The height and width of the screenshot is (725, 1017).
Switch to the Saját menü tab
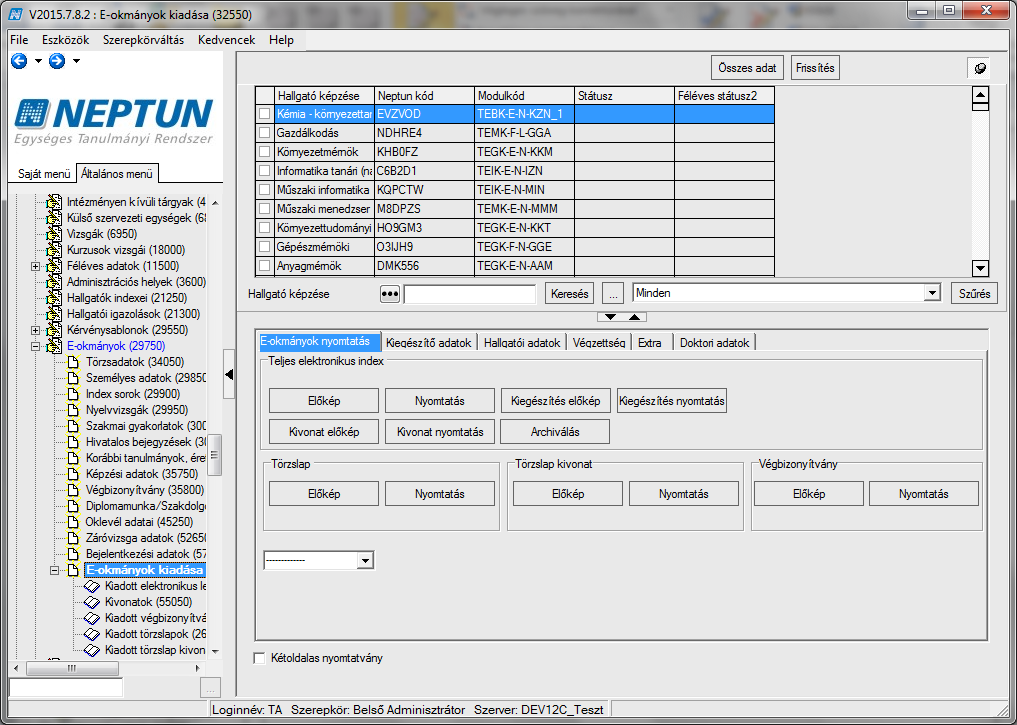(43, 174)
